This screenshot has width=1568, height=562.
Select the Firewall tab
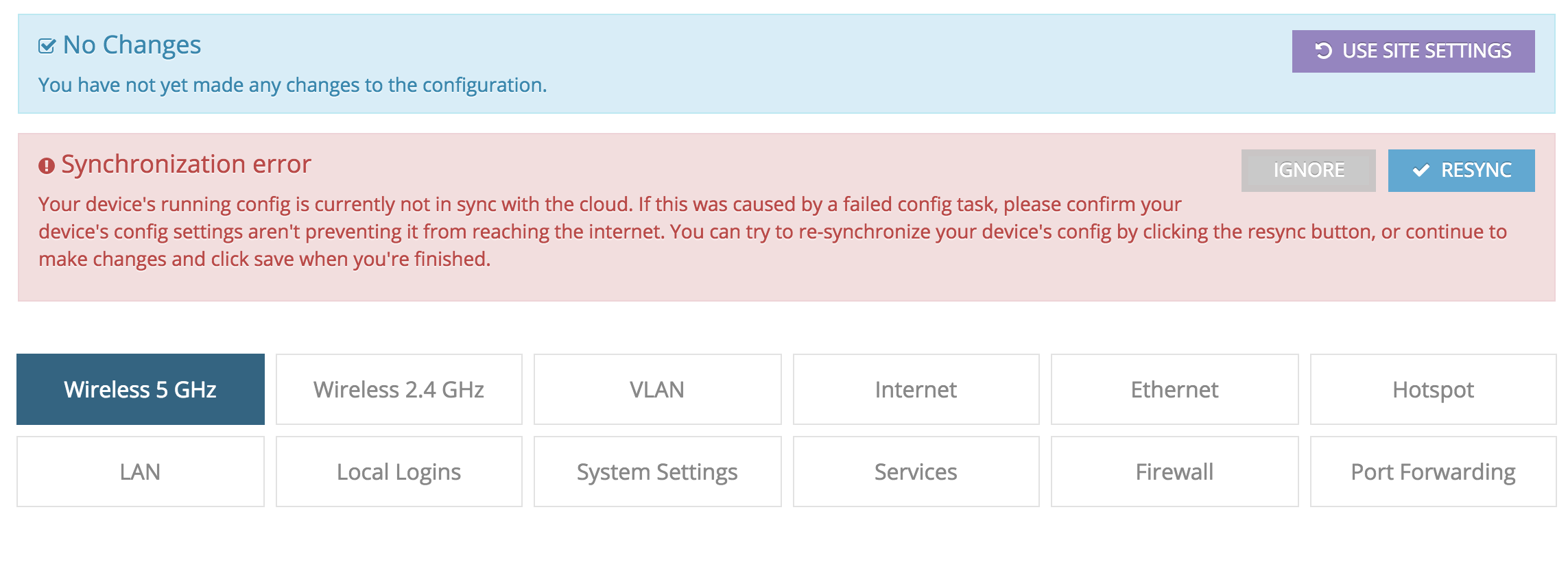pyautogui.click(x=1174, y=471)
